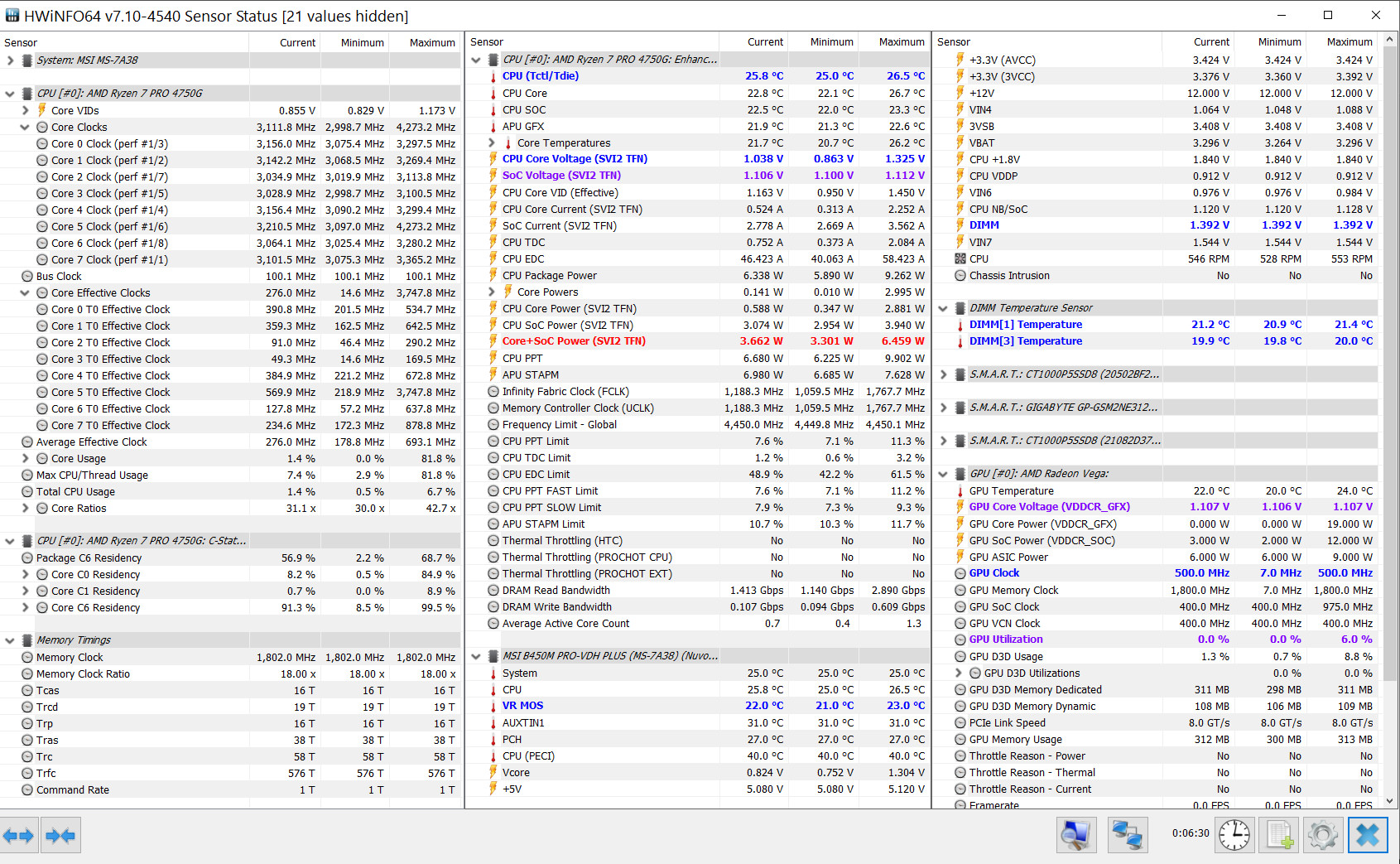The height and width of the screenshot is (864, 1400).
Task: Click the thermometer icon beside GPU Temperature
Action: 960,490
